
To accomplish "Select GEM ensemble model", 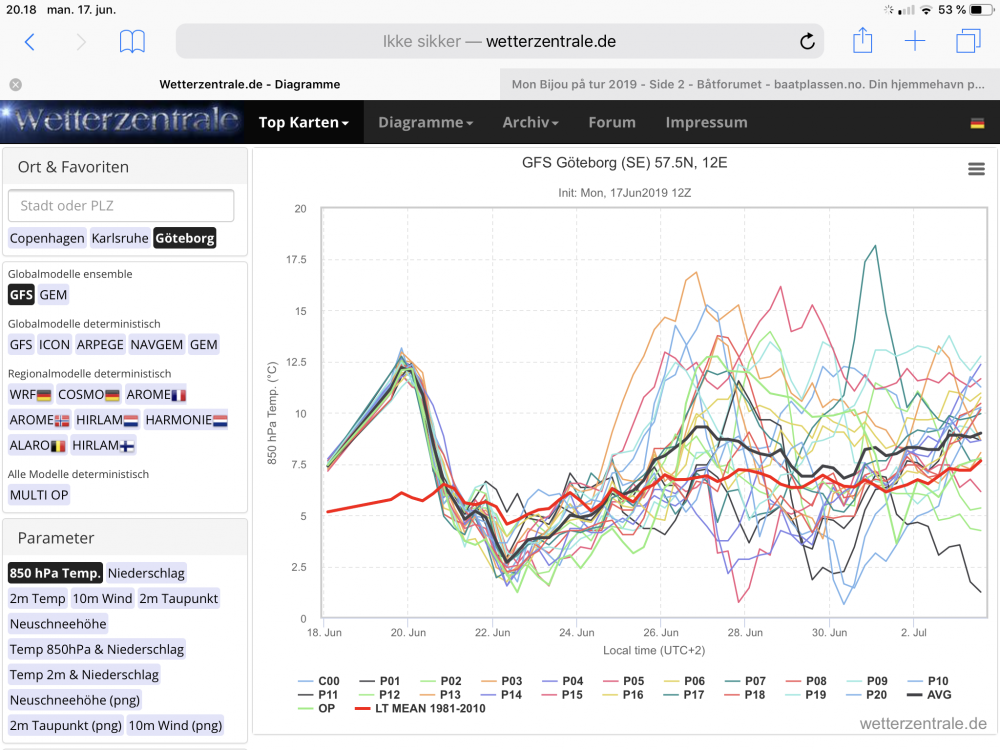I will (53, 295).
